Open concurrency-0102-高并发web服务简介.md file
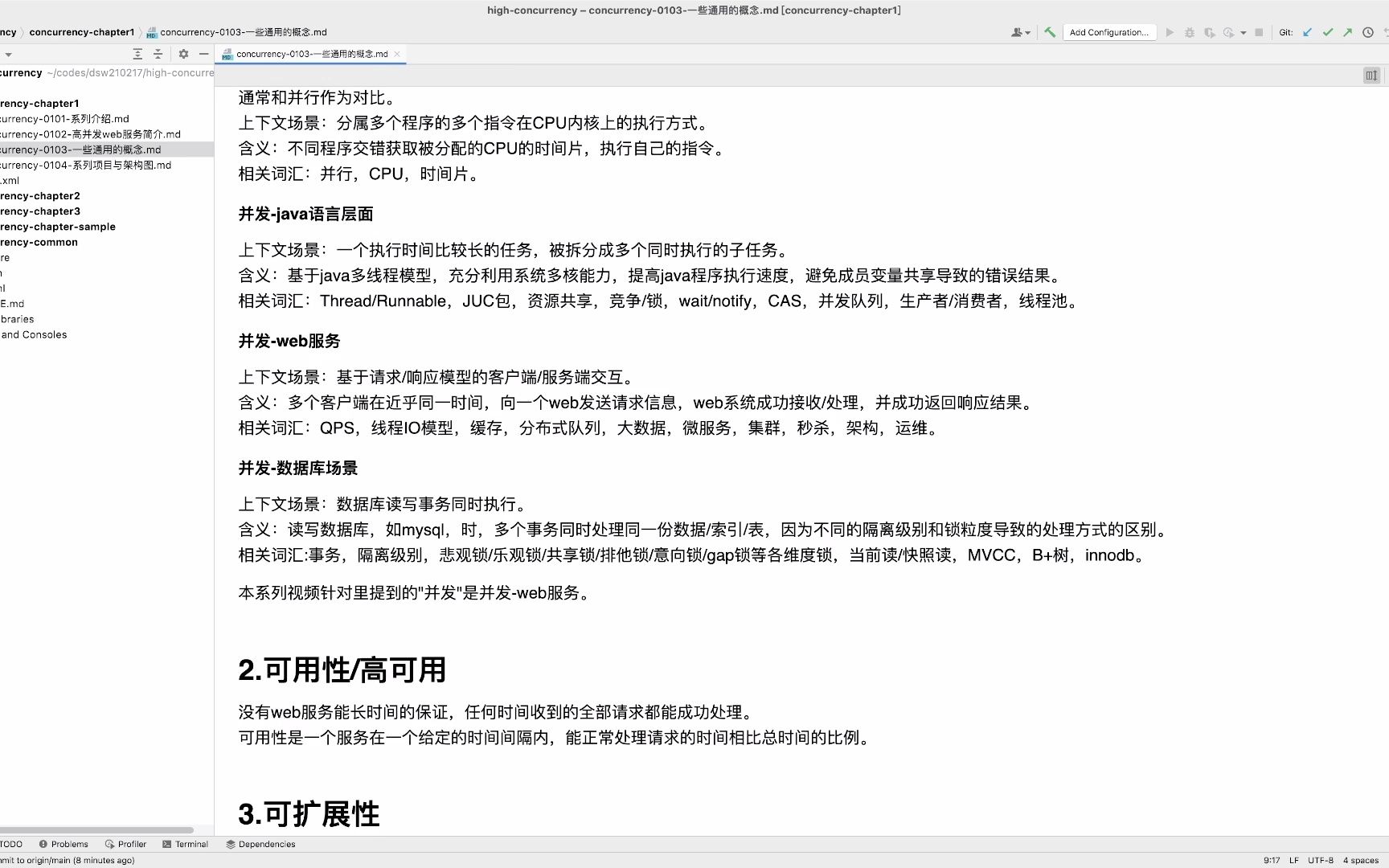The height and width of the screenshot is (868, 1389). [x=90, y=134]
